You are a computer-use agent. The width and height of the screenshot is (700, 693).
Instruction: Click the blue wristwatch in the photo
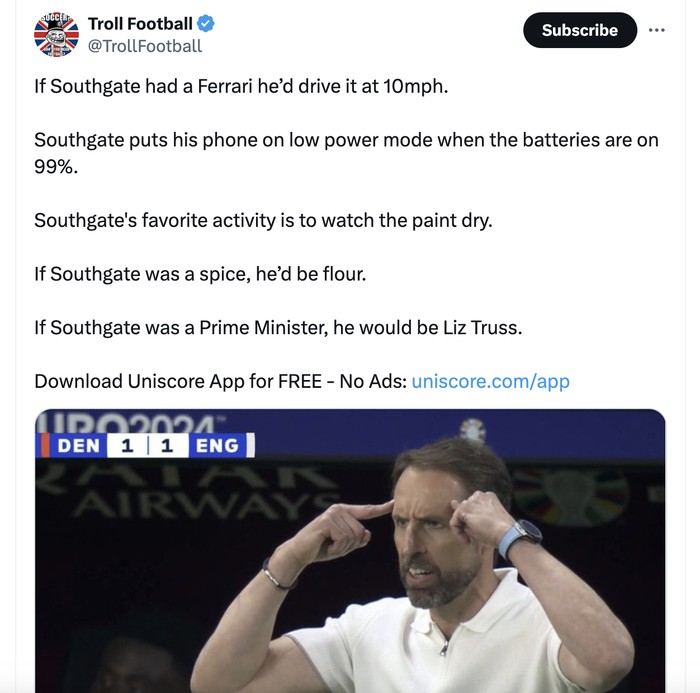click(520, 538)
